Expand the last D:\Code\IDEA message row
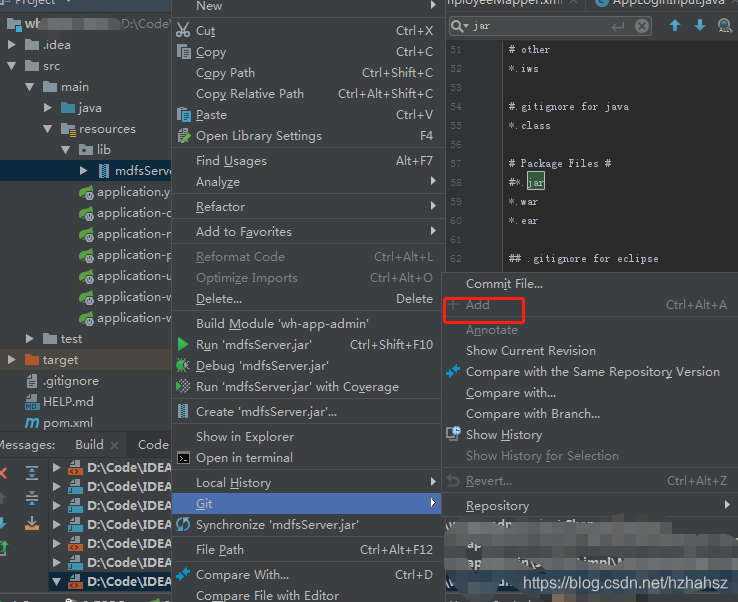Viewport: 738px width, 602px height. click(56, 582)
